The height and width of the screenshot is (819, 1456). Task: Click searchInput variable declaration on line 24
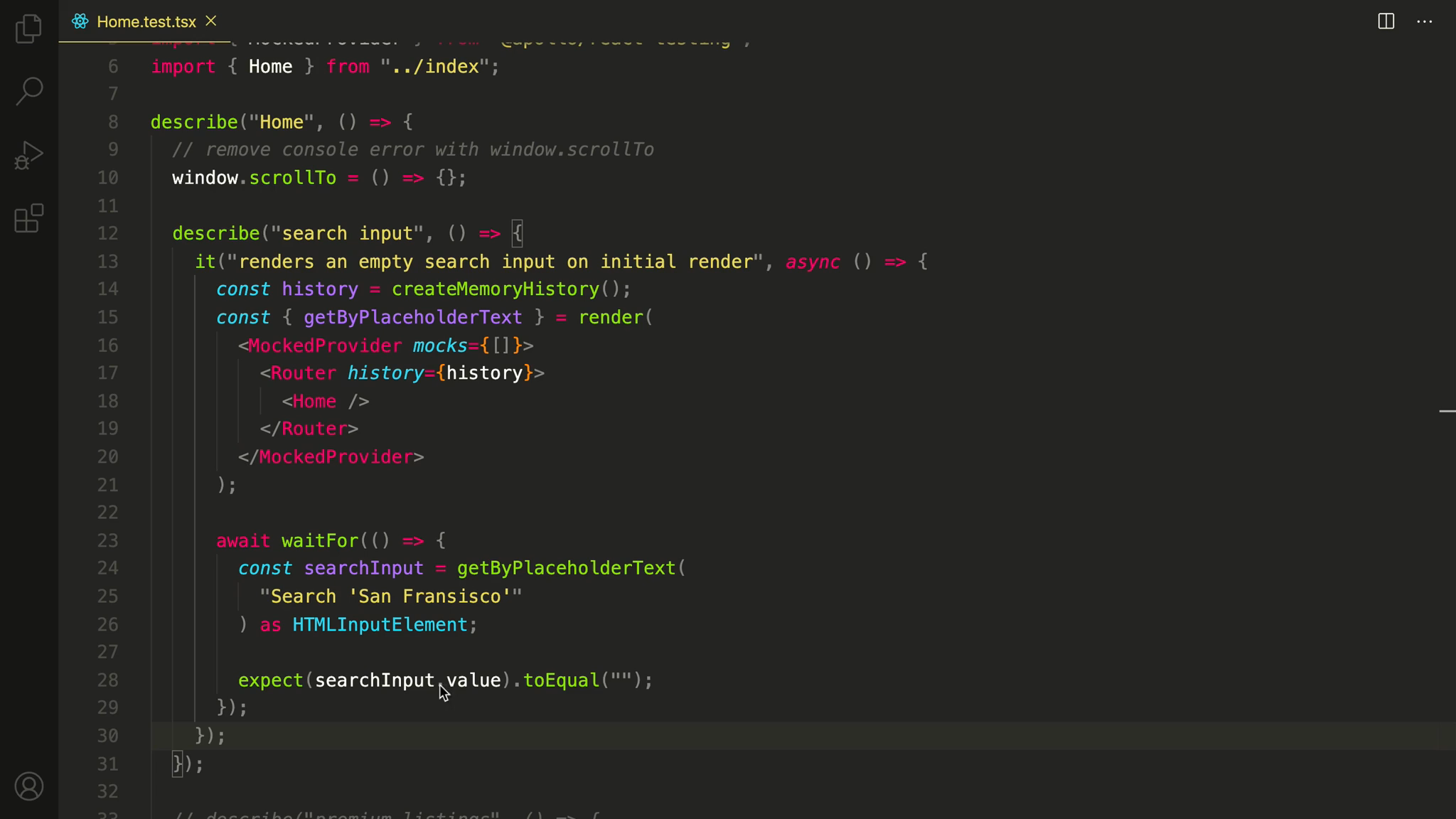[364, 569]
